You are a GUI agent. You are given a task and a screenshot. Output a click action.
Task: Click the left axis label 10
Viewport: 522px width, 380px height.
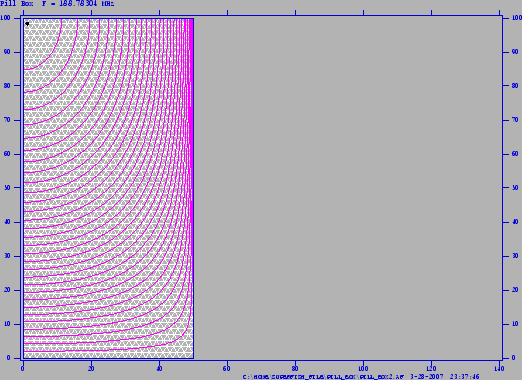[7, 324]
